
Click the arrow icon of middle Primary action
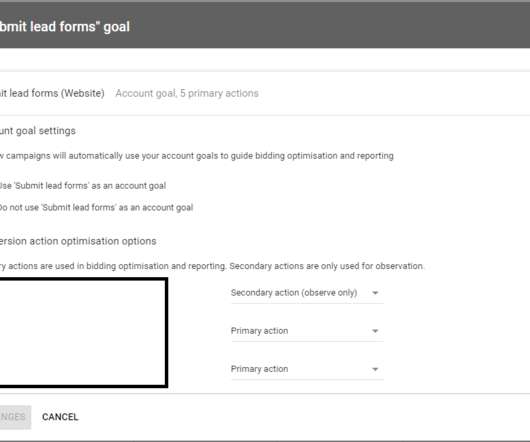(375, 331)
